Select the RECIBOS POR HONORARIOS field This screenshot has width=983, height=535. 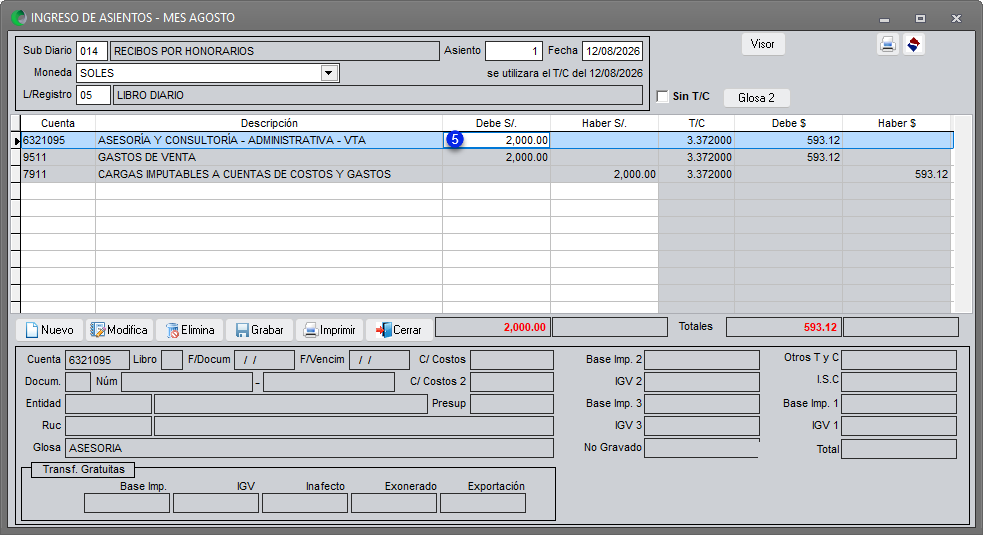pos(275,51)
